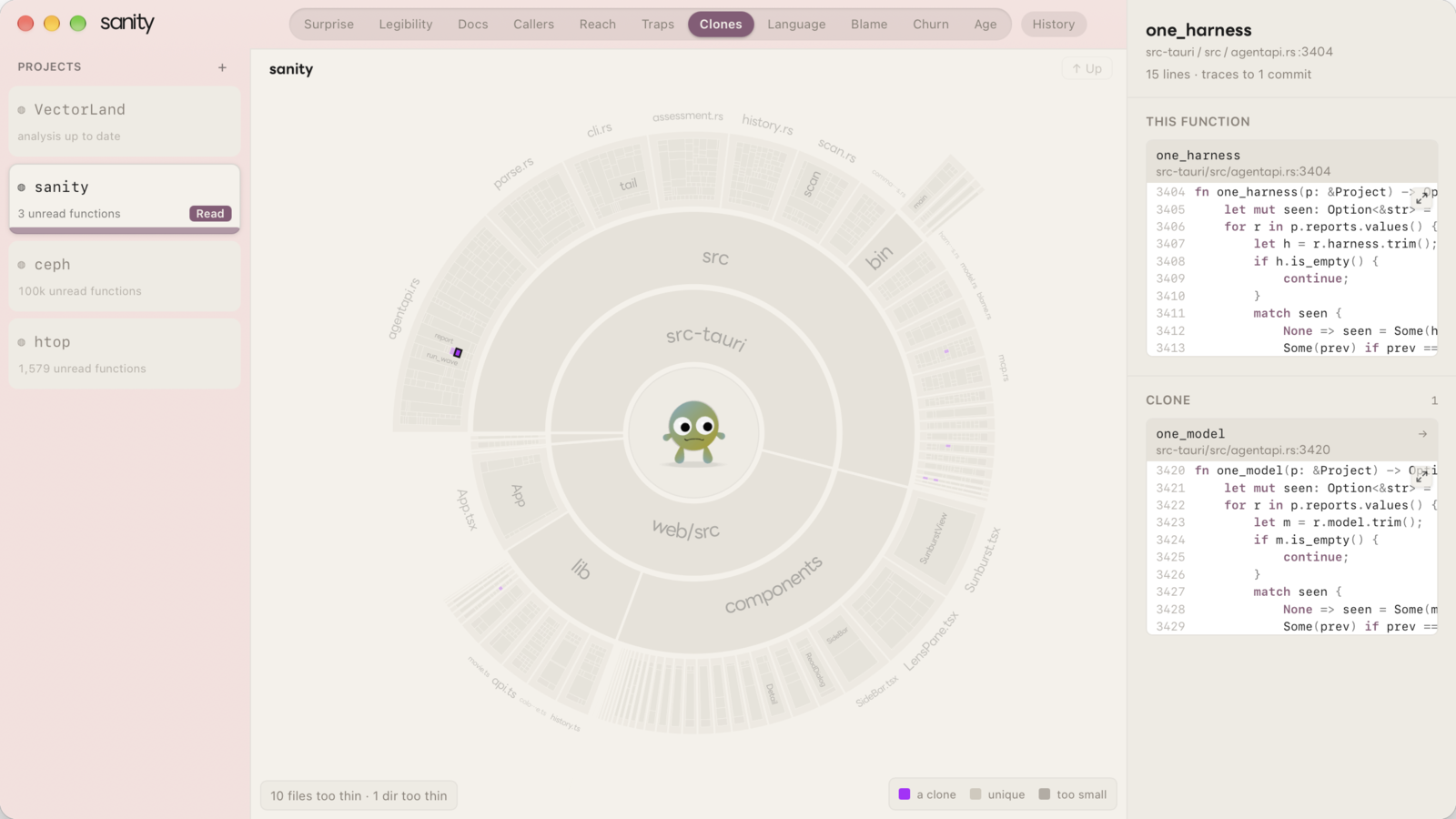This screenshot has height=819, width=1456.
Task: Expand the one_model clone code snippet
Action: [1421, 475]
